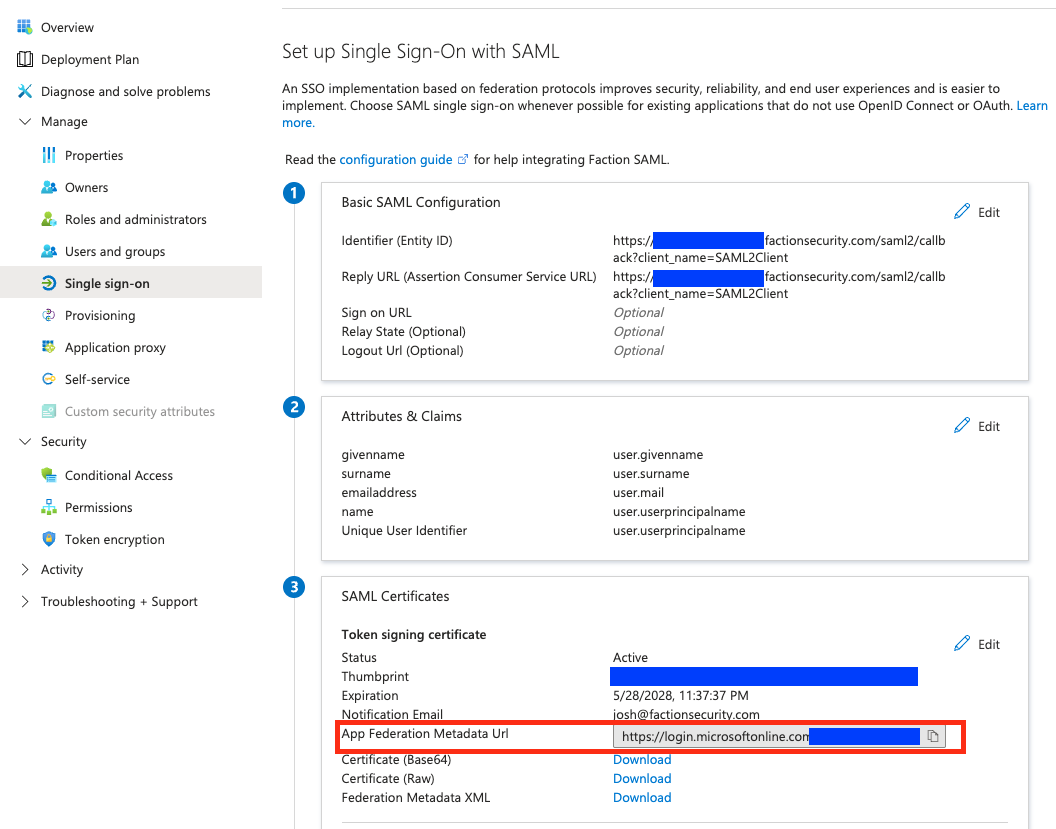Image resolution: width=1056 pixels, height=829 pixels.
Task: Open Application proxy settings
Action: click(x=115, y=347)
